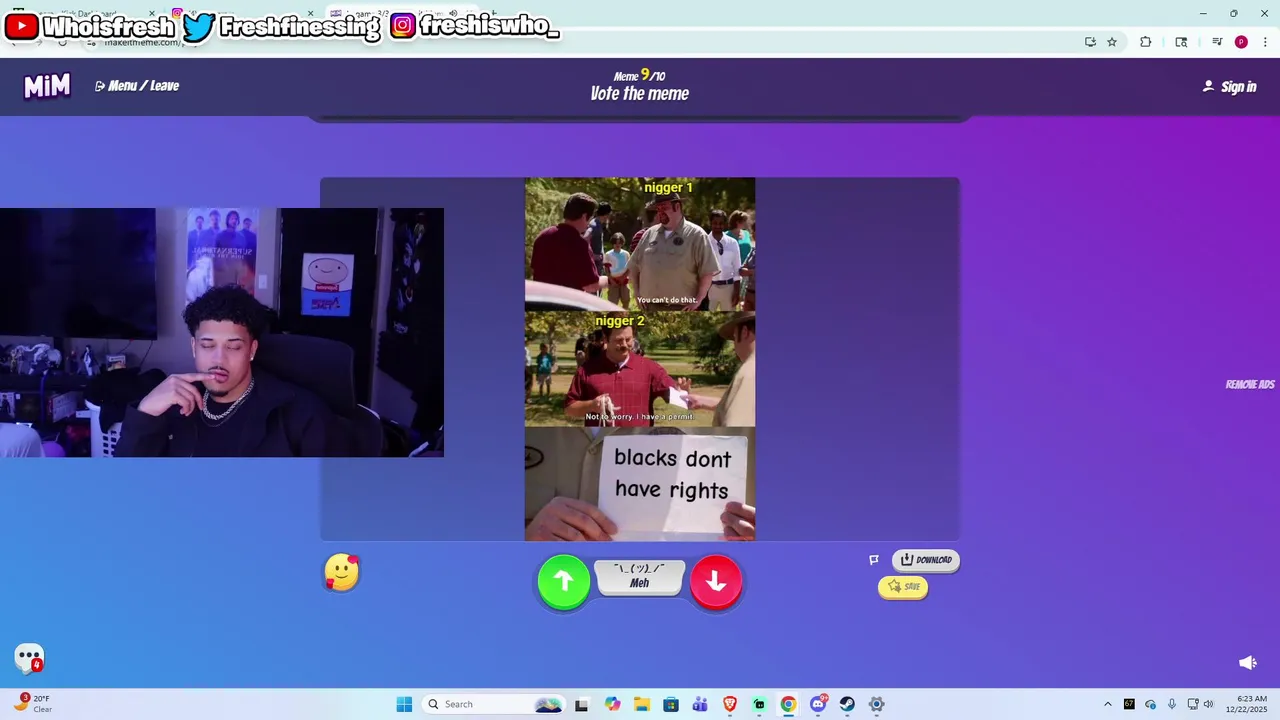Click the 'Vote the meme' heading

pos(640,94)
